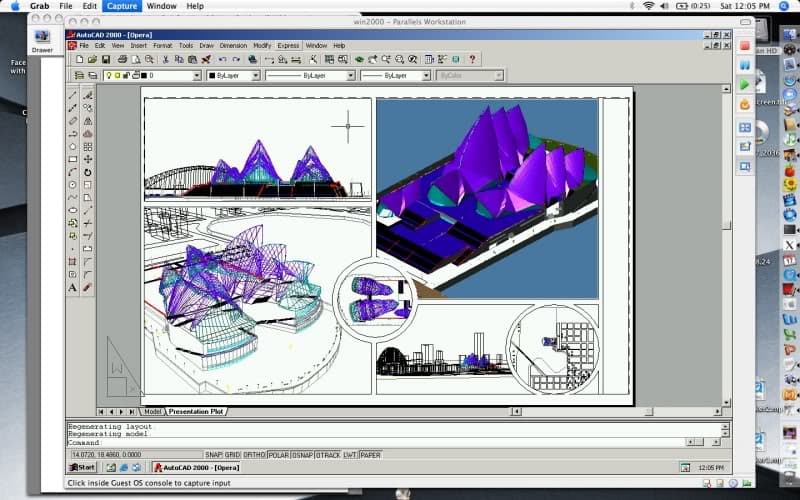Click the Print icon in toolbar
The image size is (800, 500).
pos(123,59)
